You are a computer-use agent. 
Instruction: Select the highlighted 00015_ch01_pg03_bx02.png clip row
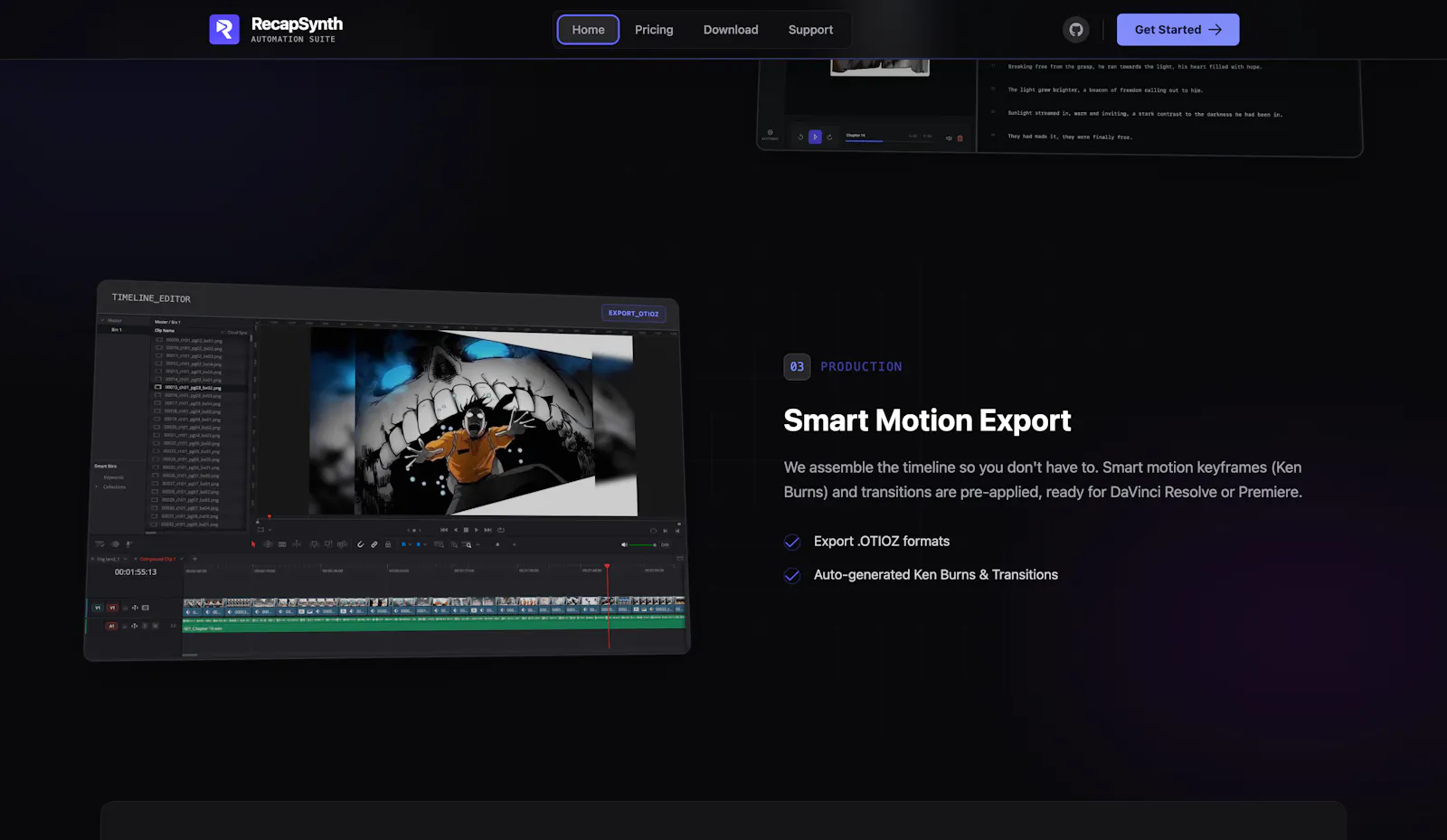200,387
